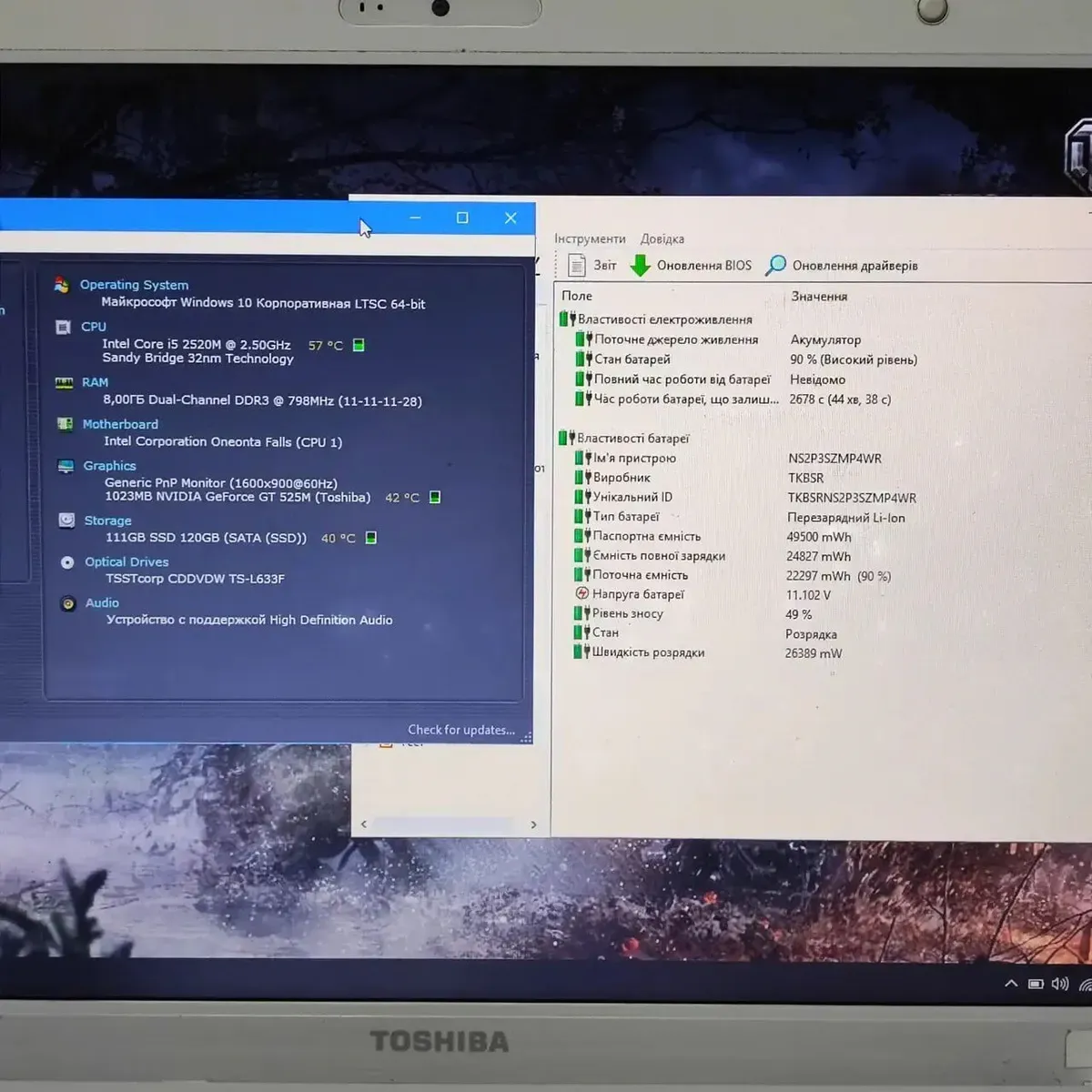
Task: Click Оновлення драйверів toolbar button
Action: click(x=842, y=266)
